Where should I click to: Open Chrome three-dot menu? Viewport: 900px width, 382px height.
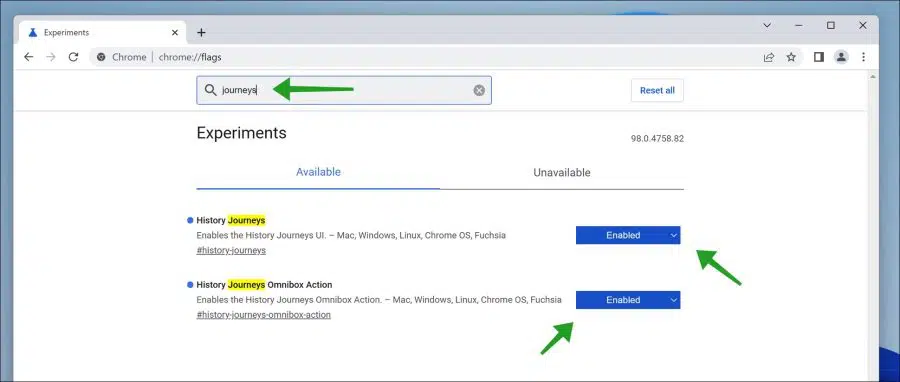863,57
